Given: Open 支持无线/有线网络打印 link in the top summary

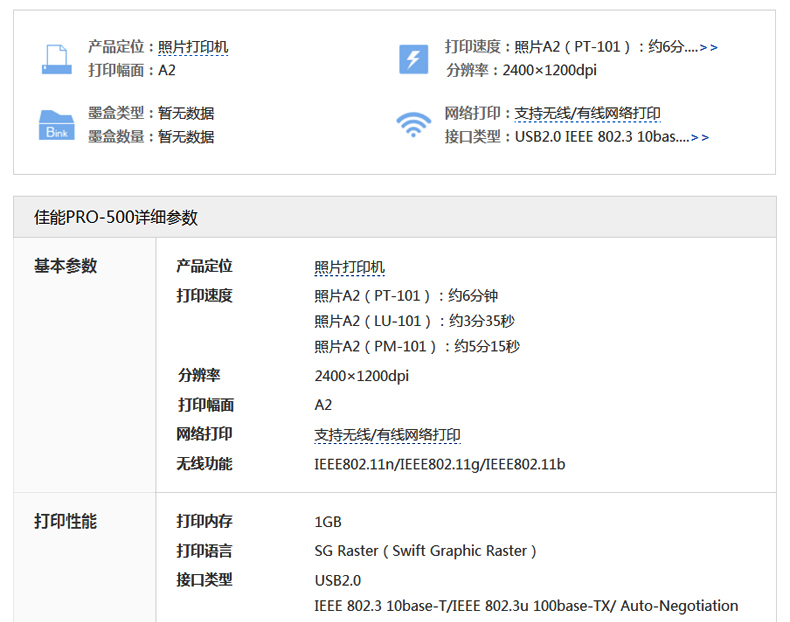Looking at the screenshot, I should 587,113.
